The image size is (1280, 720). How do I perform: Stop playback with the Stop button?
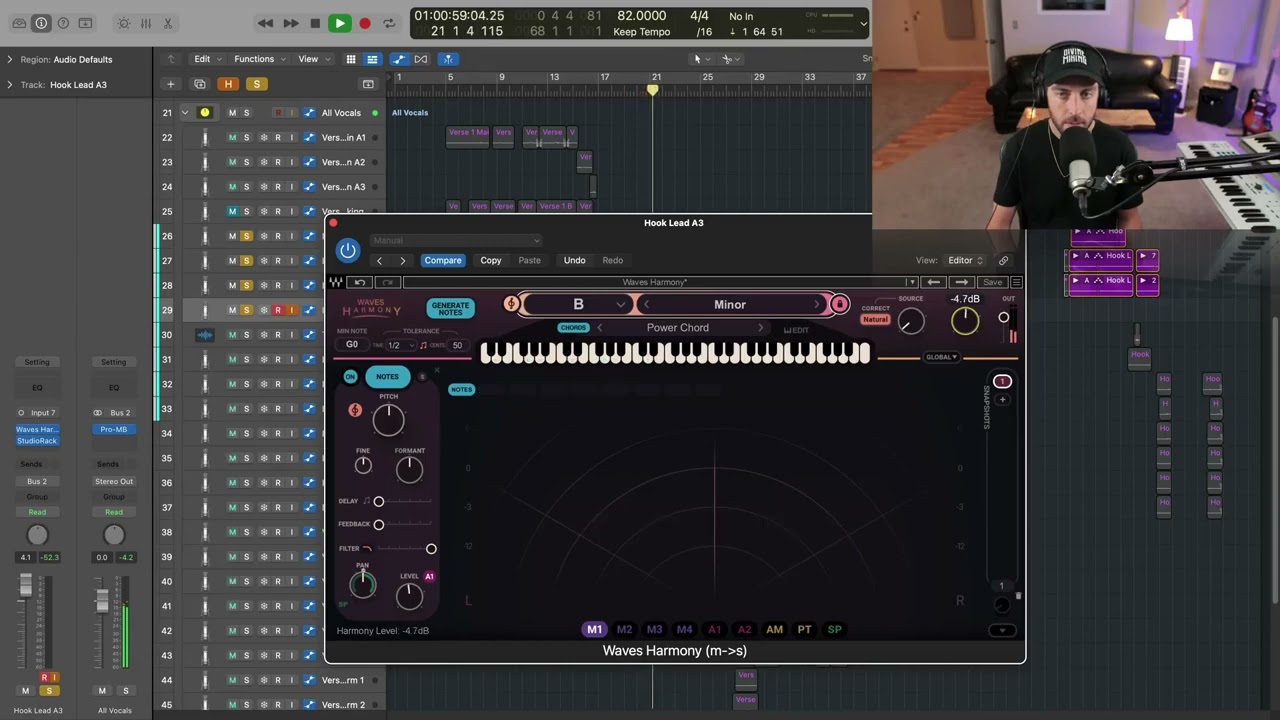315,23
